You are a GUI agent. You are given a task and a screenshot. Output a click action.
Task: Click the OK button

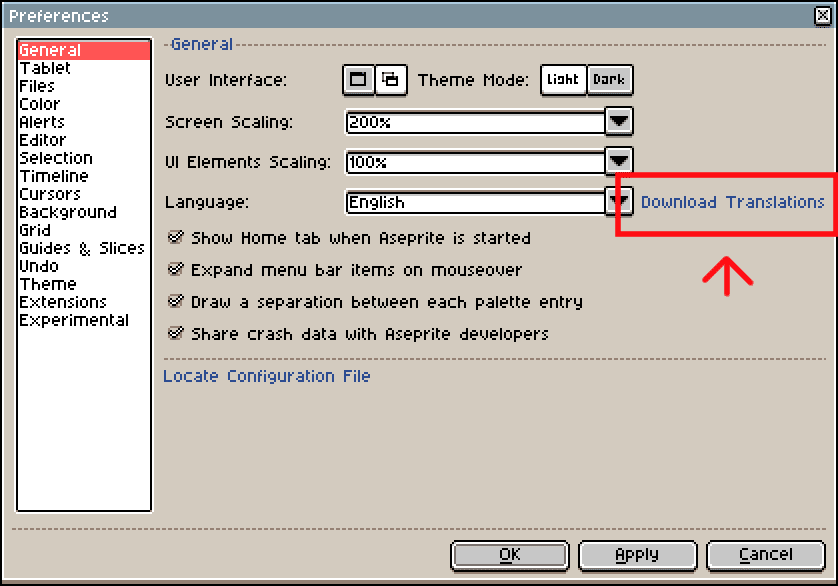[x=510, y=556]
